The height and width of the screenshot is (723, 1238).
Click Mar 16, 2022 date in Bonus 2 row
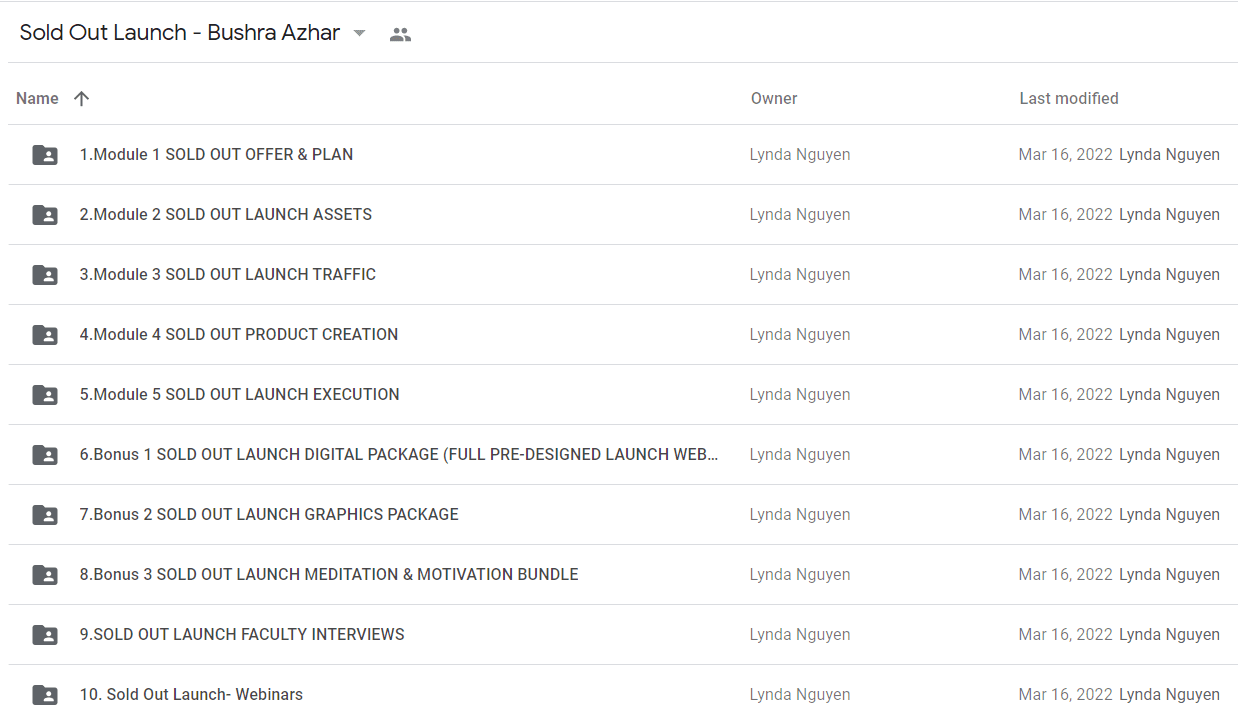tap(1066, 514)
